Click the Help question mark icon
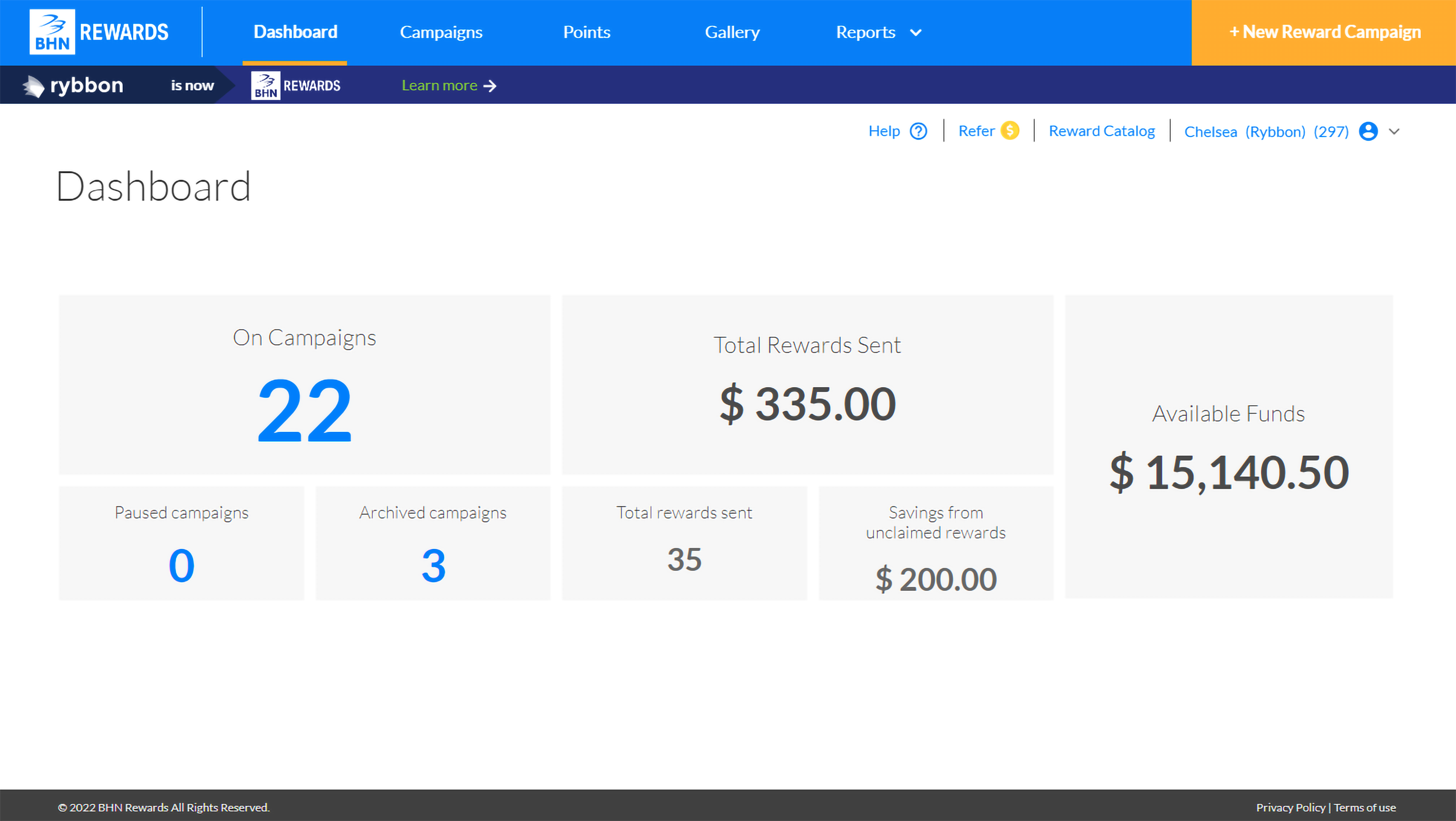Image resolution: width=1456 pixels, height=821 pixels. 918,131
